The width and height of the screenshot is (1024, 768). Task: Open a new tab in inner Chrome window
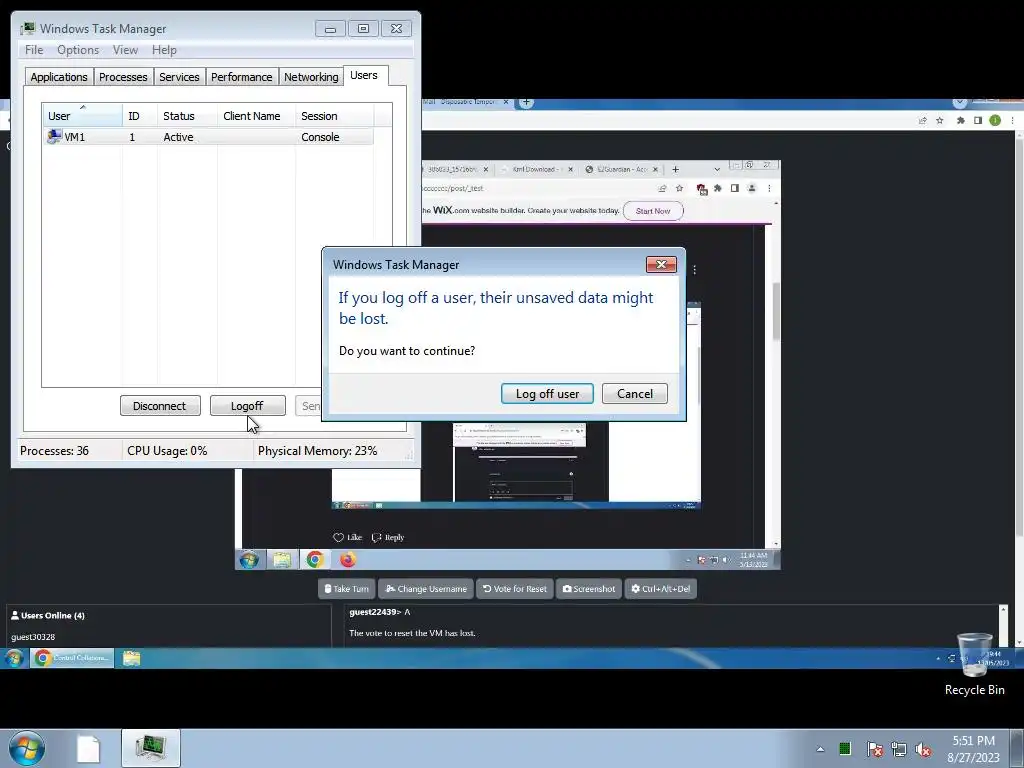point(675,169)
